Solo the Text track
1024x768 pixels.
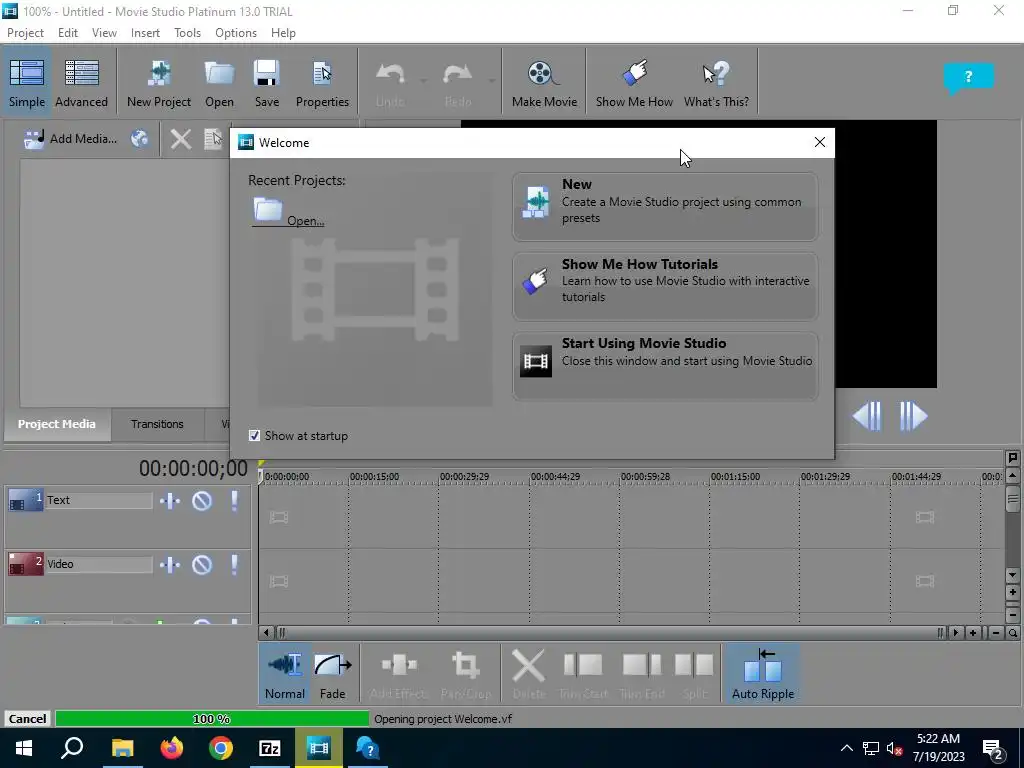pyautogui.click(x=234, y=501)
